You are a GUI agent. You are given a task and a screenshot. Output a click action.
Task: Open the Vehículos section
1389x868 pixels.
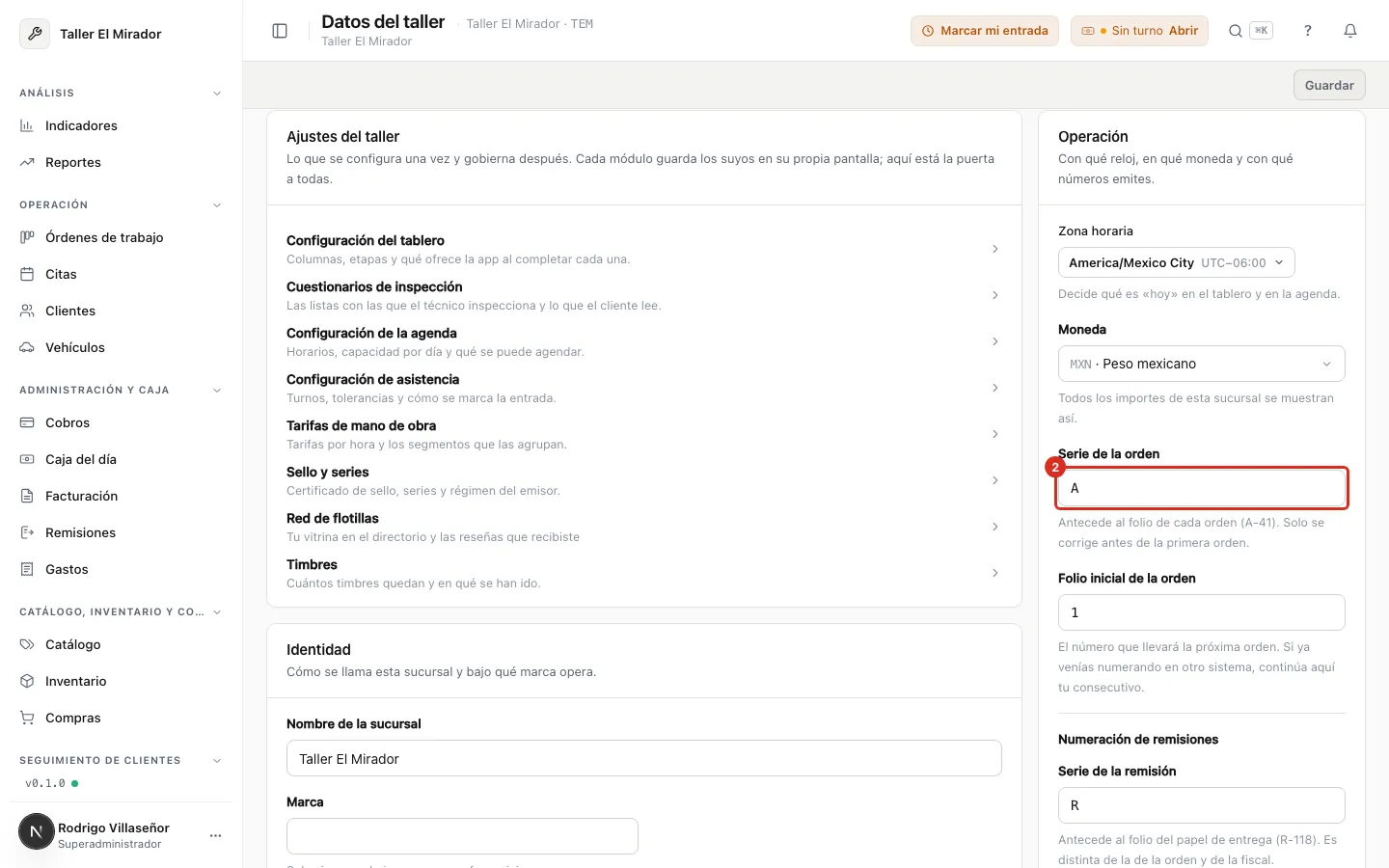(121, 347)
